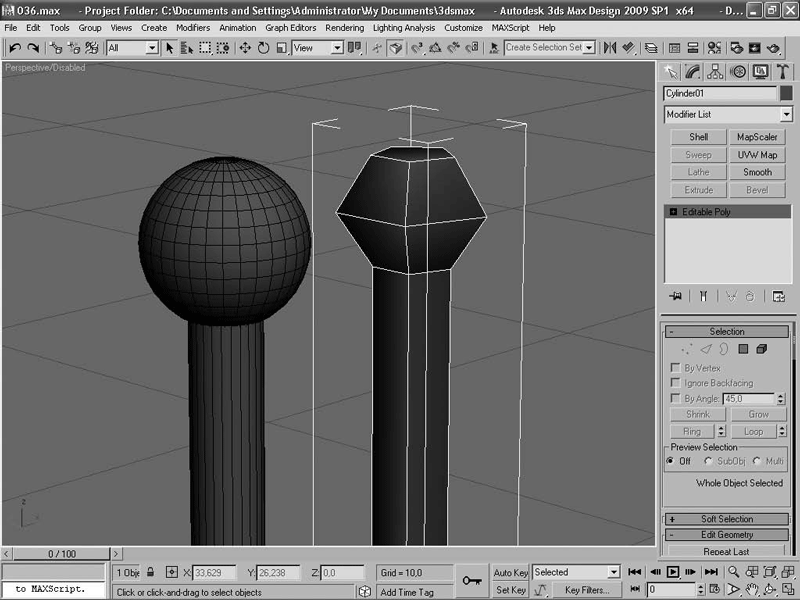800x600 pixels.
Task: Expand the Soft Selection rollout
Action: [727, 519]
